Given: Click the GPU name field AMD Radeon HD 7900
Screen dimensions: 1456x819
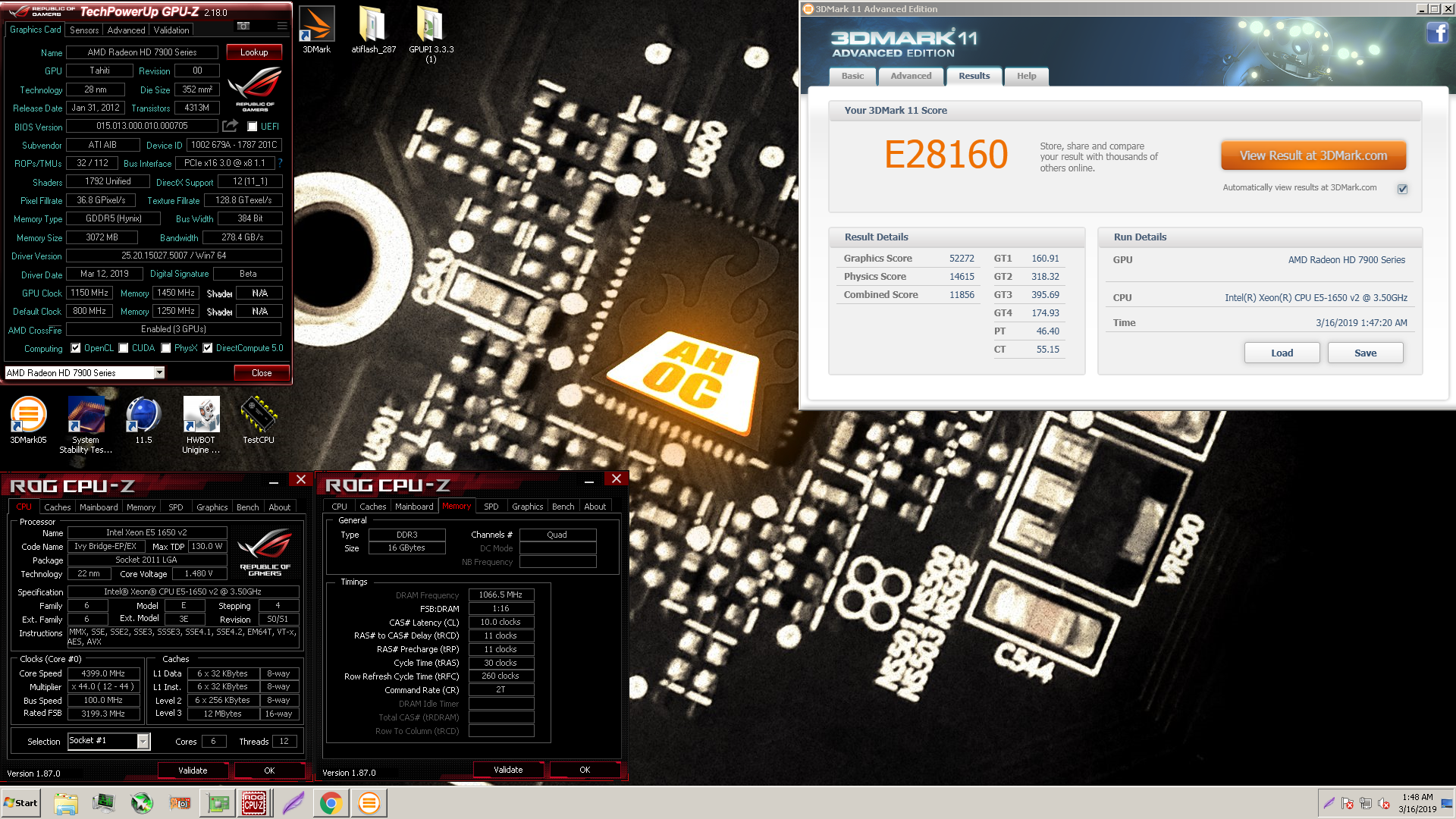Looking at the screenshot, I should (x=142, y=52).
